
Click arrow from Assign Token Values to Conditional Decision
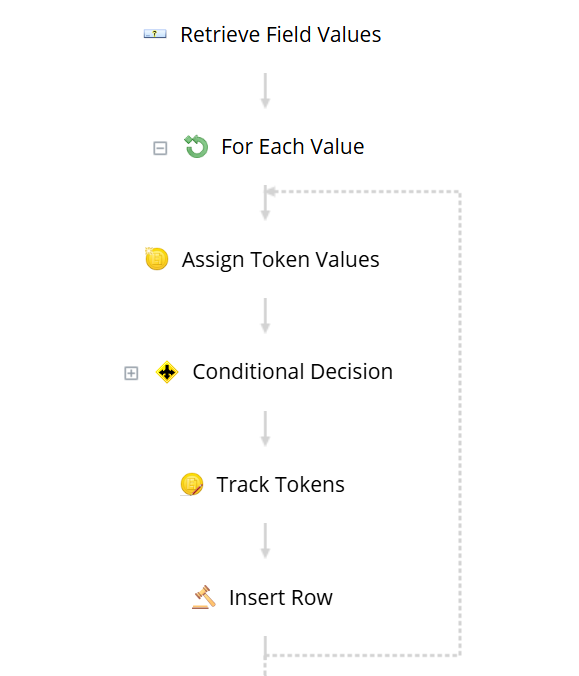(x=266, y=316)
